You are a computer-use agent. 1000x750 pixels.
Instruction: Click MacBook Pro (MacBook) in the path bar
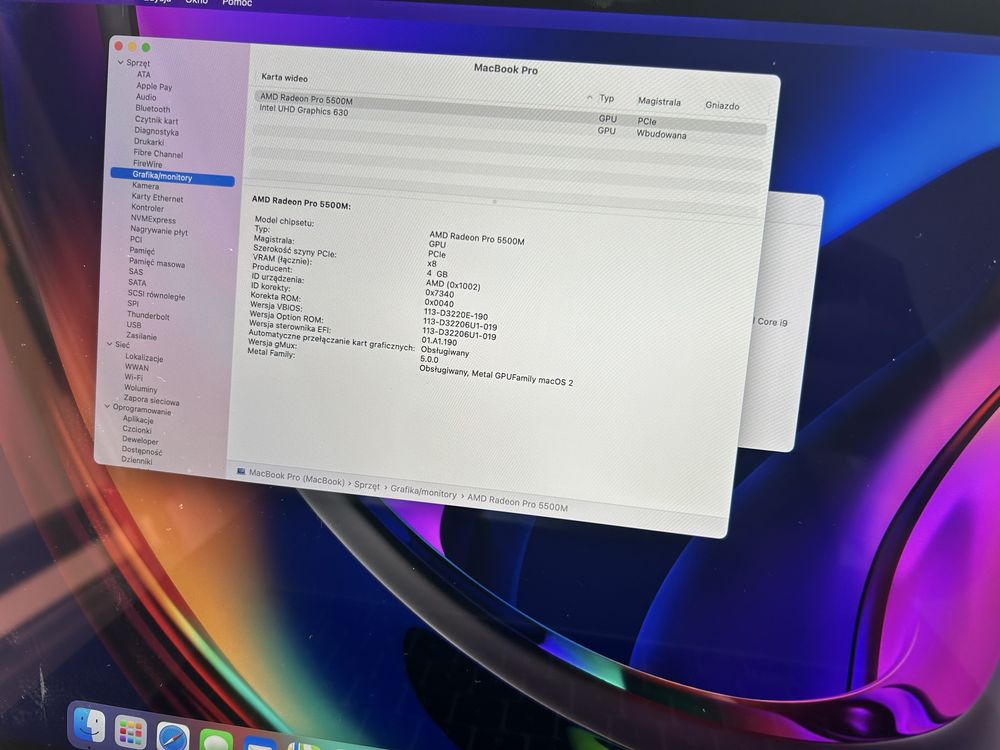point(297,477)
